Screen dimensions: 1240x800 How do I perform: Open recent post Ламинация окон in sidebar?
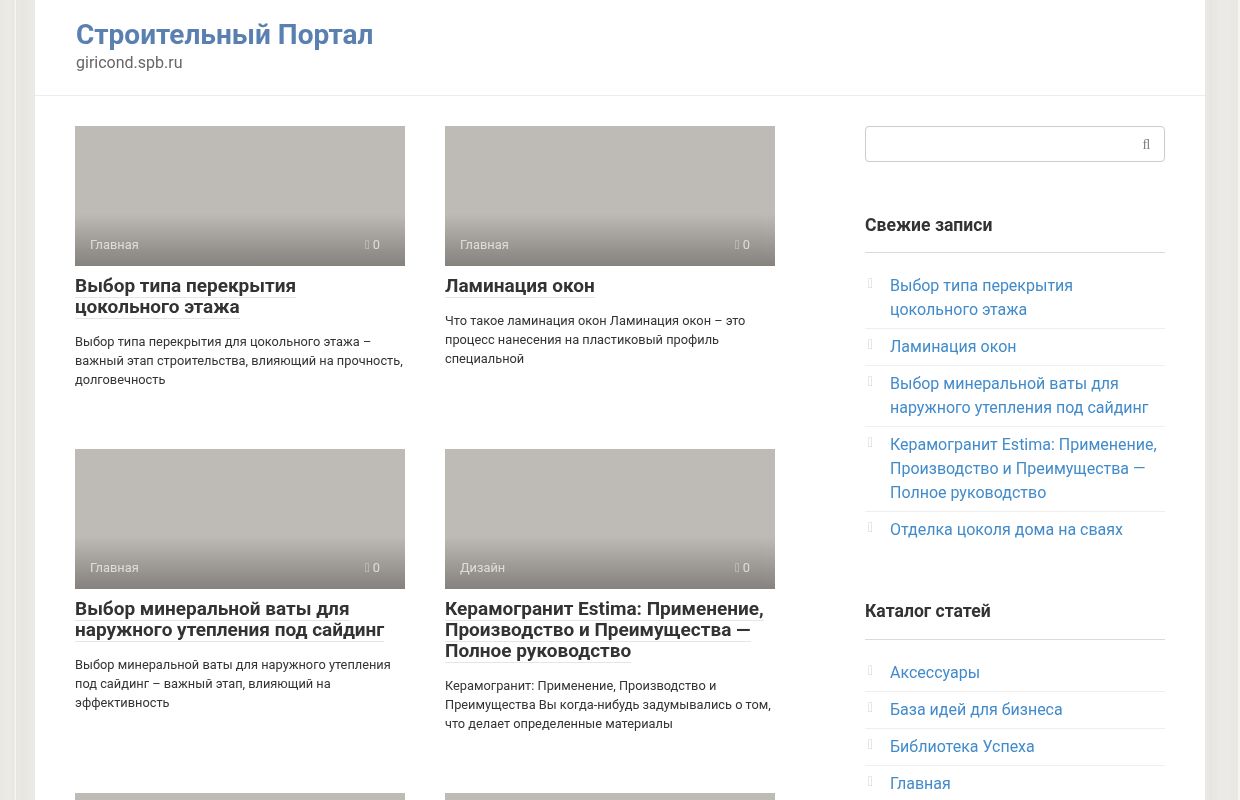[953, 347]
